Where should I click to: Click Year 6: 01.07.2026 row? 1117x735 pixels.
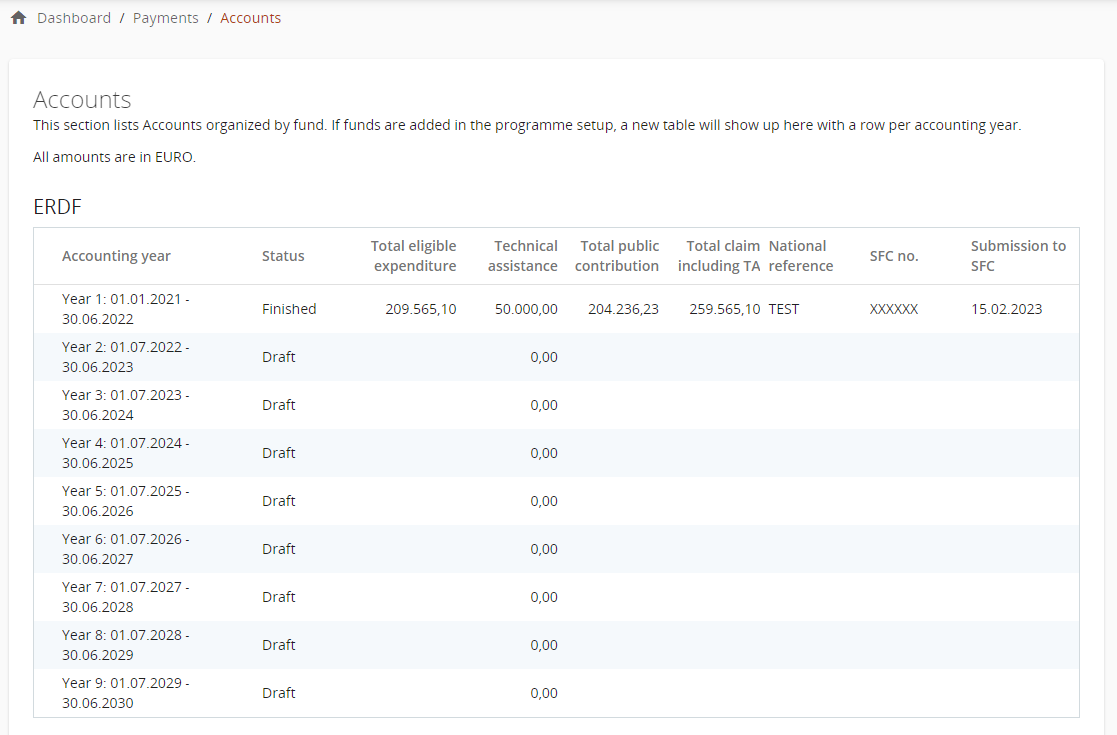125,549
